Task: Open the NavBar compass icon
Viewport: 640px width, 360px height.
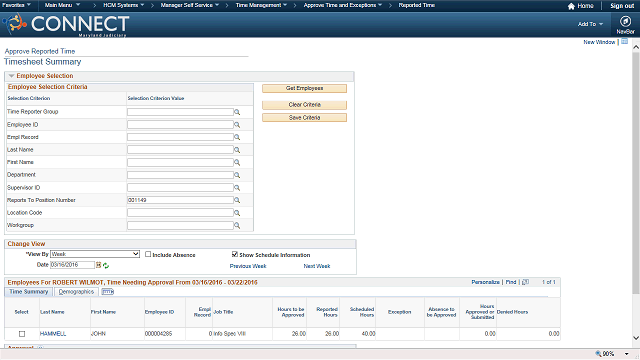Action: tap(625, 21)
